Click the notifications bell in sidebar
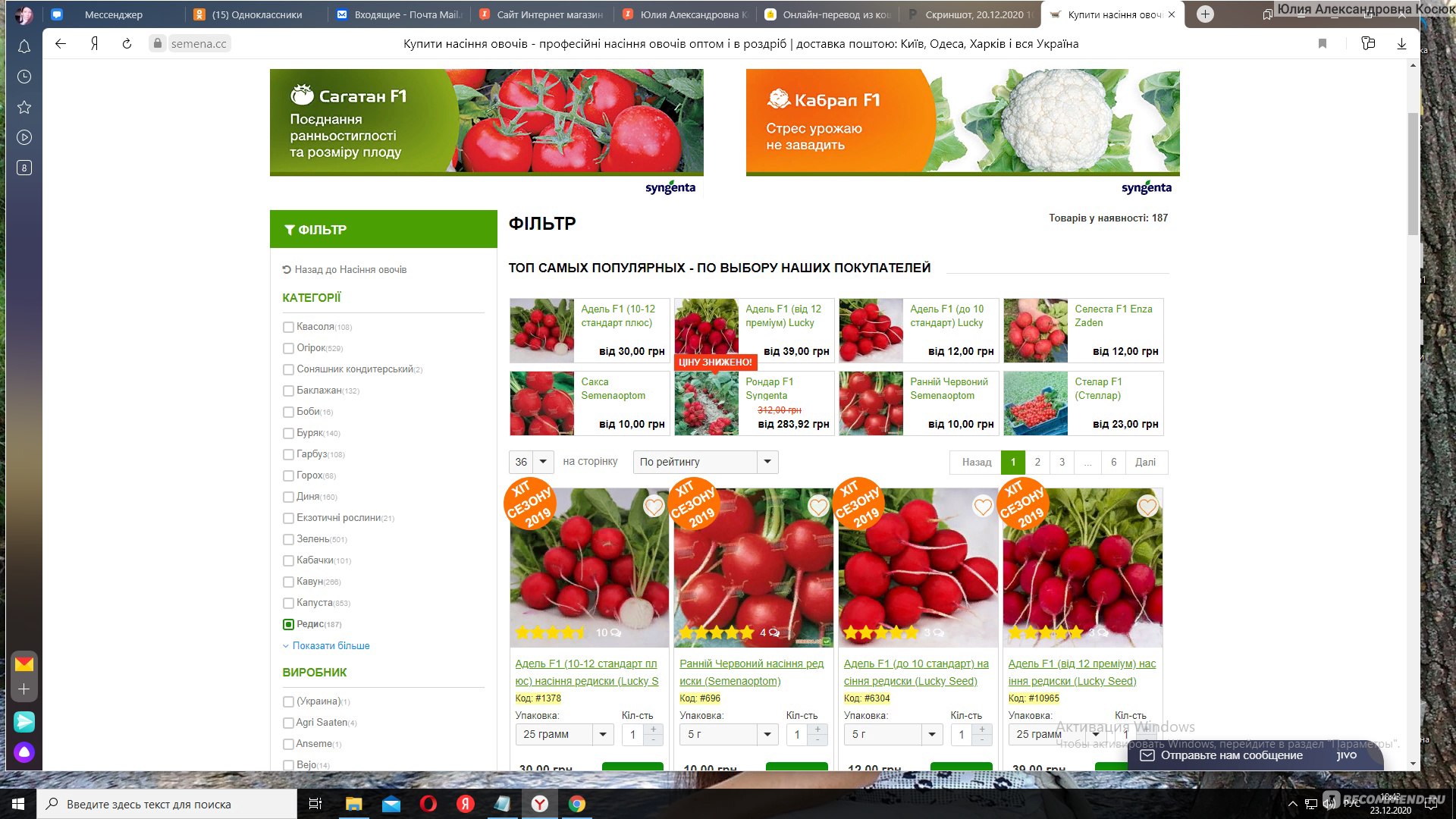The height and width of the screenshot is (819, 1456). [24, 47]
